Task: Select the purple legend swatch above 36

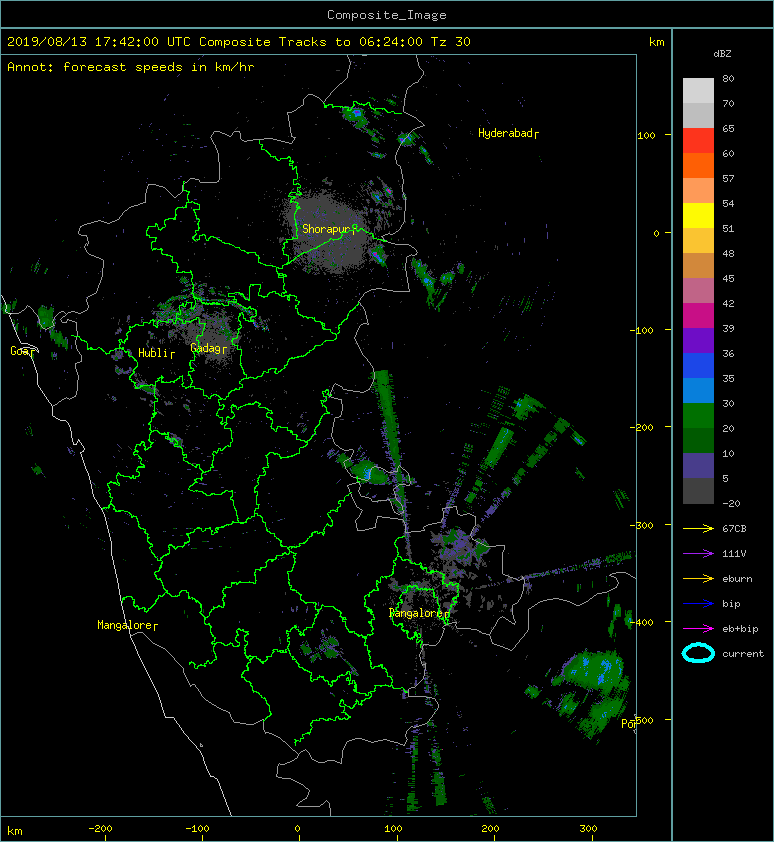Action: point(698,340)
